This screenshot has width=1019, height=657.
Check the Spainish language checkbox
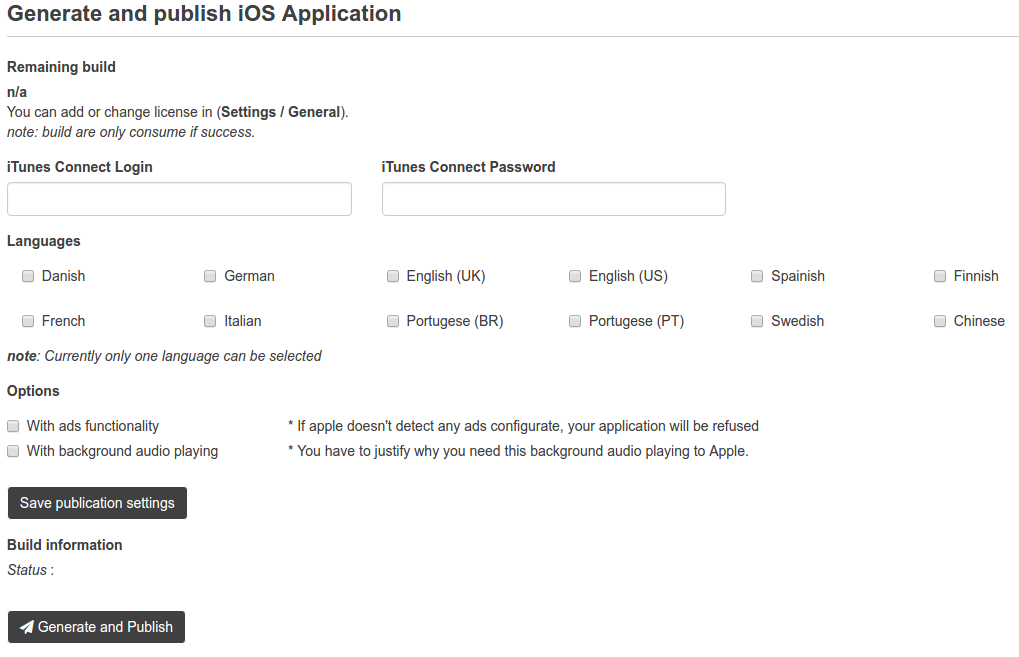pyautogui.click(x=757, y=276)
